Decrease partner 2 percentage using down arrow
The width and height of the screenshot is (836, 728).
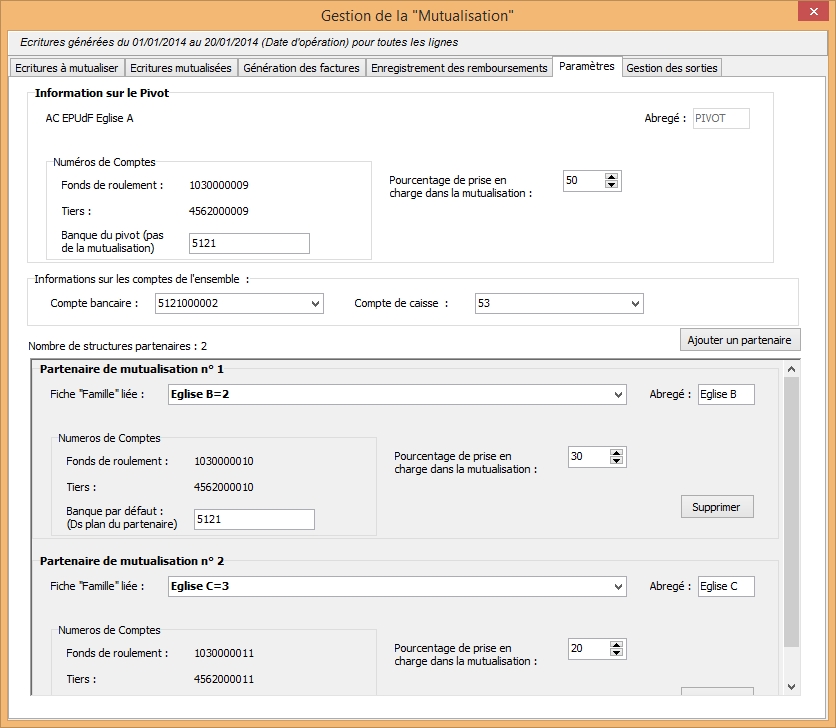coord(616,653)
